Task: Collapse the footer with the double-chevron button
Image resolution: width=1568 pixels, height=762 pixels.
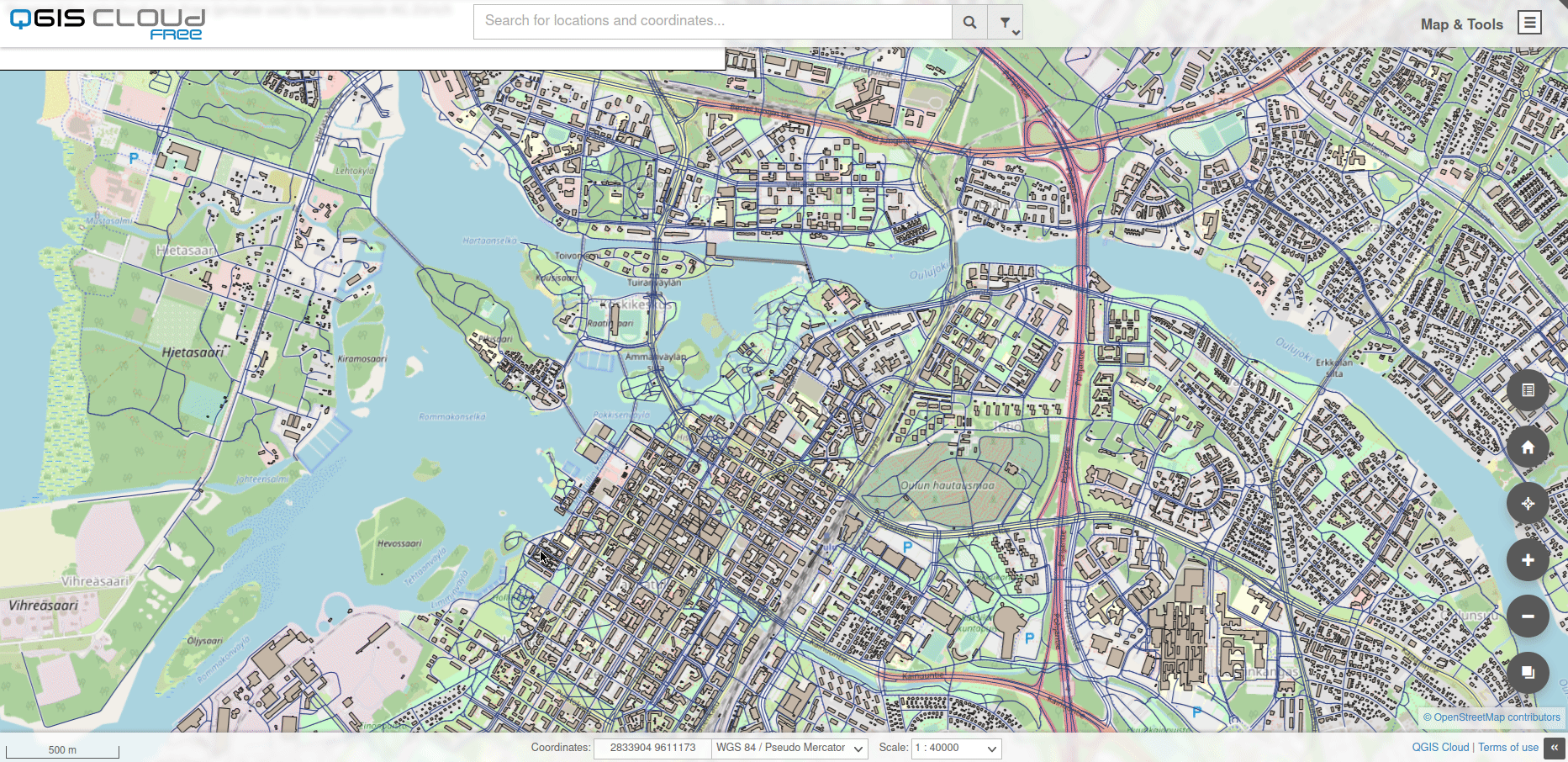Action: pos(1555,748)
